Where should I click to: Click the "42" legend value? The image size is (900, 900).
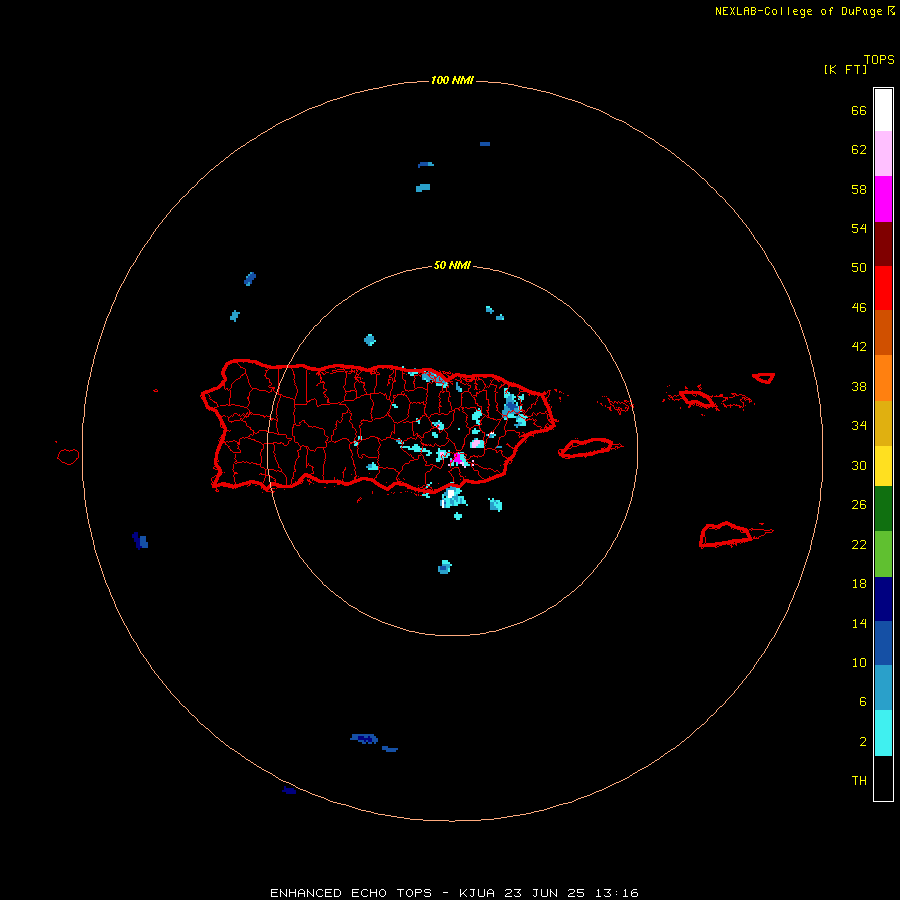pyautogui.click(x=859, y=347)
